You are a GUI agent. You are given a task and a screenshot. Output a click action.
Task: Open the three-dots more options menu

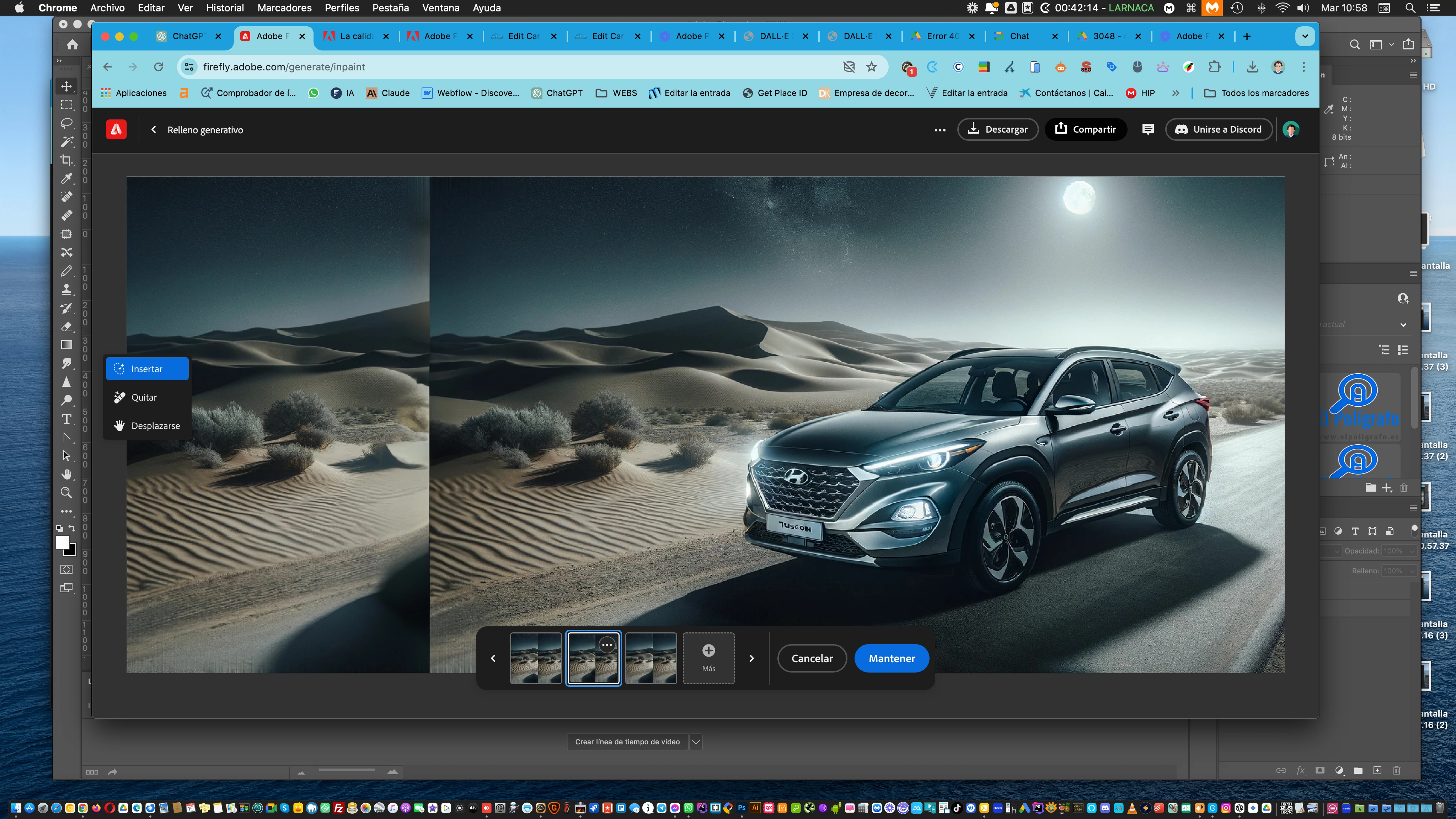(x=940, y=129)
